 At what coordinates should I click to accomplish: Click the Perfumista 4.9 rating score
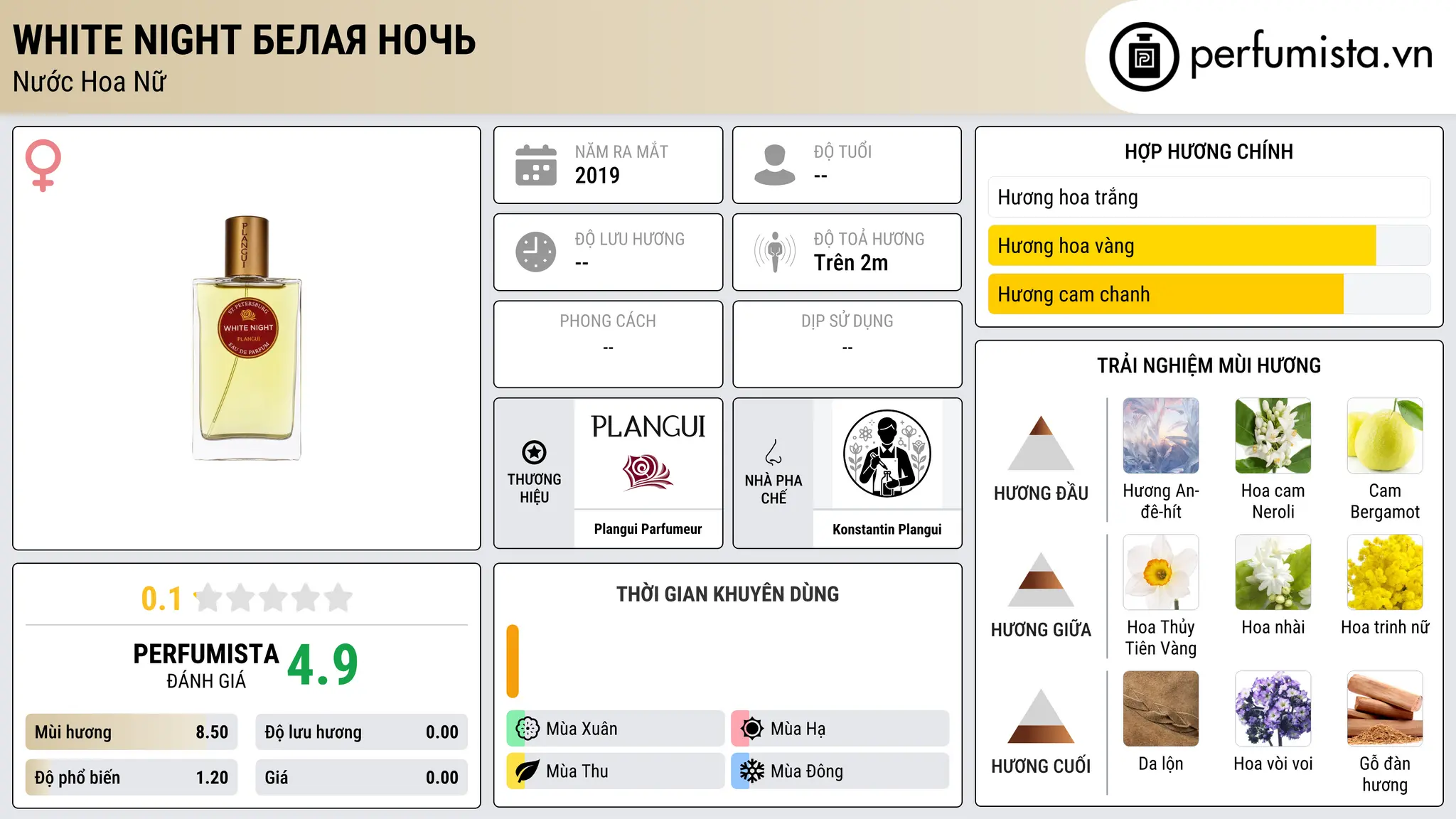point(323,665)
